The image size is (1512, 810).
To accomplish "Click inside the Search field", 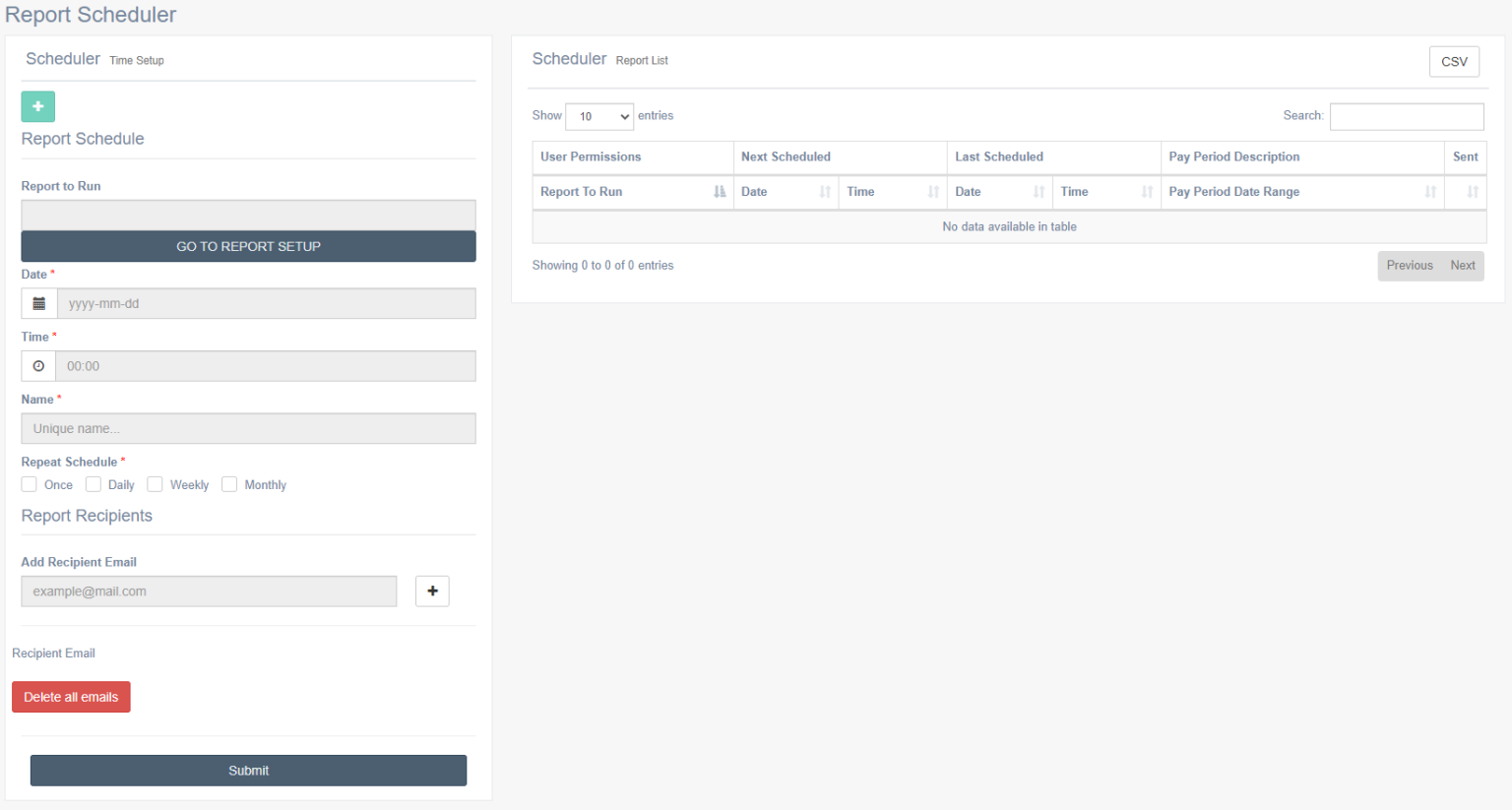I will click(x=1406, y=116).
